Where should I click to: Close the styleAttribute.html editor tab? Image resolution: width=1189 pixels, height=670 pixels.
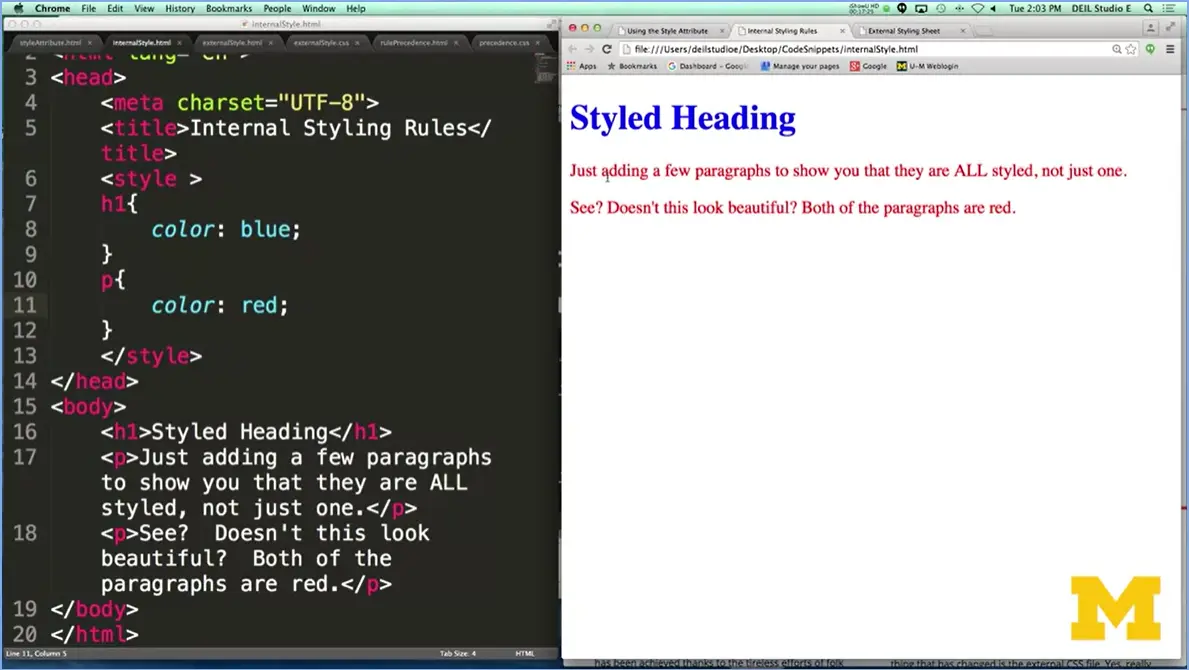90,43
